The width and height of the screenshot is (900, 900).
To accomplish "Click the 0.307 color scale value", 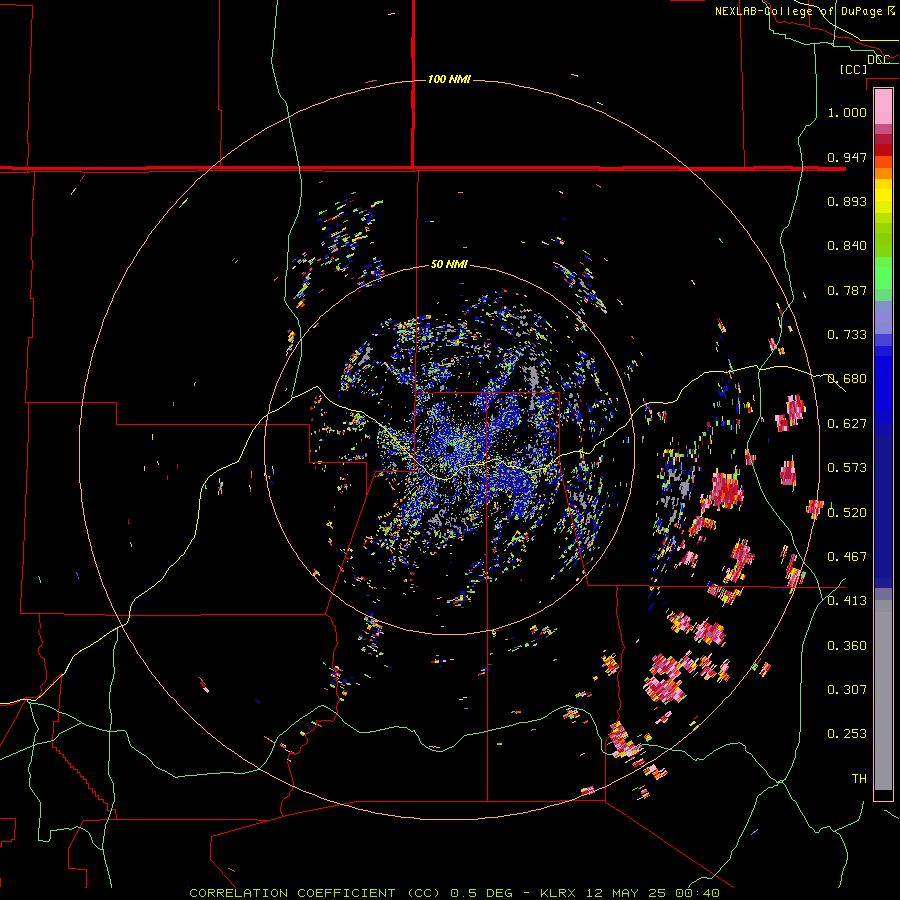I will pos(847,690).
